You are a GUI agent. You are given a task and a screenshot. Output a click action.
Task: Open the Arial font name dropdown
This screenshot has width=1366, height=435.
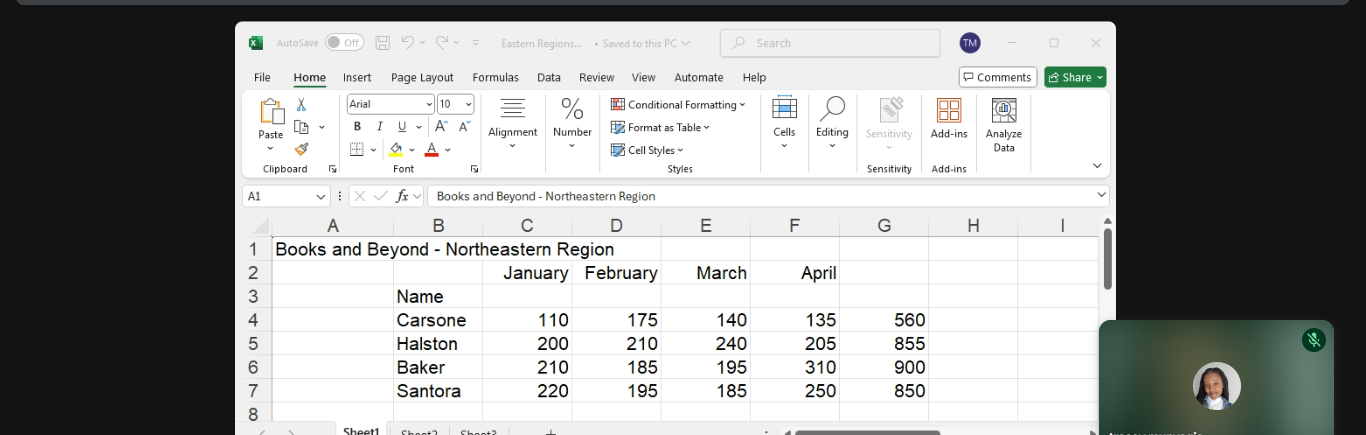(x=429, y=104)
